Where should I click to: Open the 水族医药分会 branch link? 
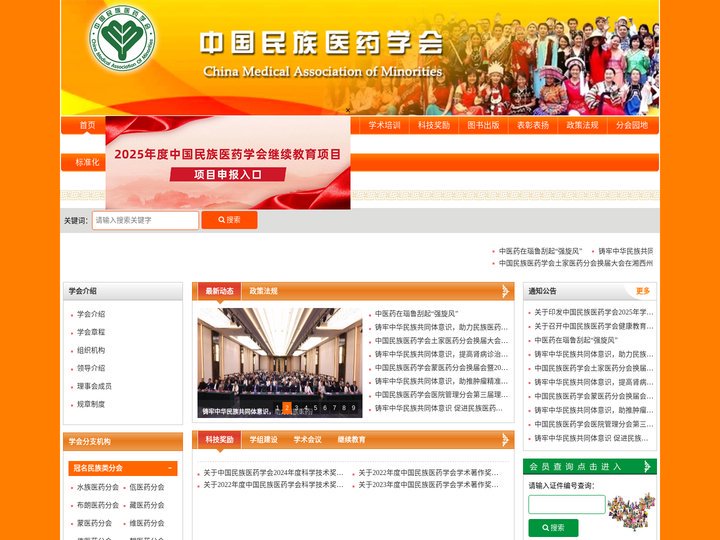click(x=98, y=487)
